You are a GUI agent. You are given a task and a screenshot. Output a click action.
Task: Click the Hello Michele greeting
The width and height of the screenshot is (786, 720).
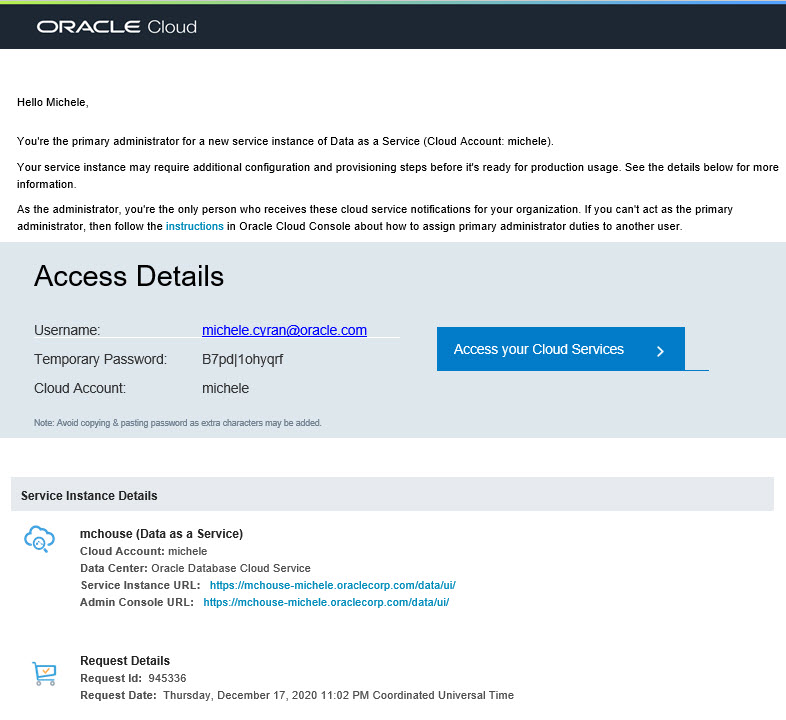(x=53, y=102)
